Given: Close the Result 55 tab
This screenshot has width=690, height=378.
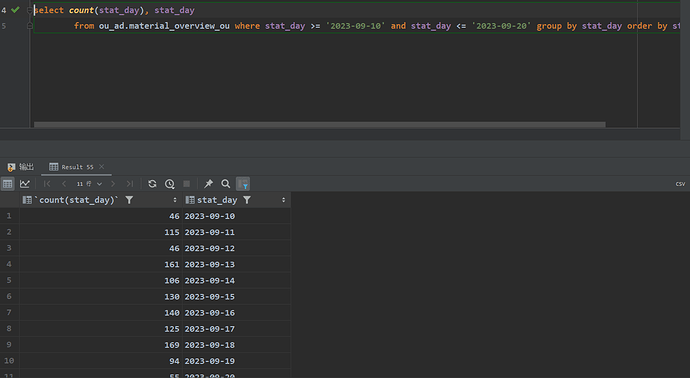Looking at the screenshot, I should click(102, 166).
